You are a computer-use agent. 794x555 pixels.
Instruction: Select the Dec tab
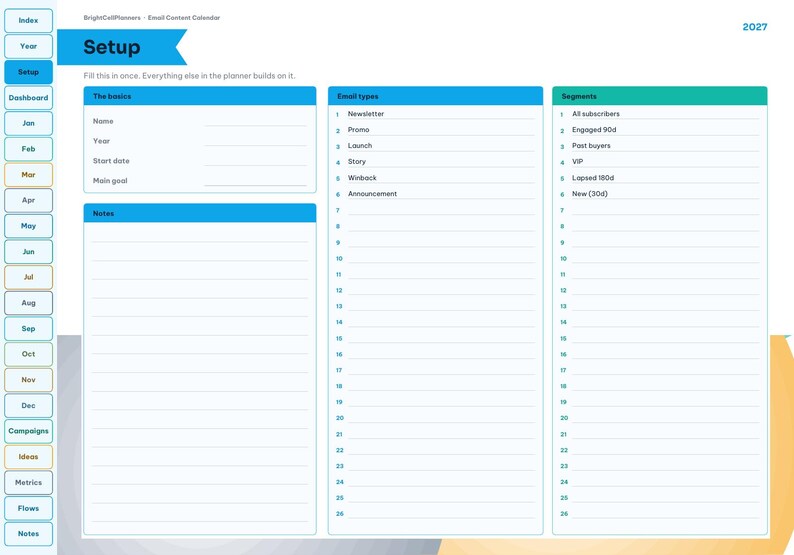(x=28, y=406)
